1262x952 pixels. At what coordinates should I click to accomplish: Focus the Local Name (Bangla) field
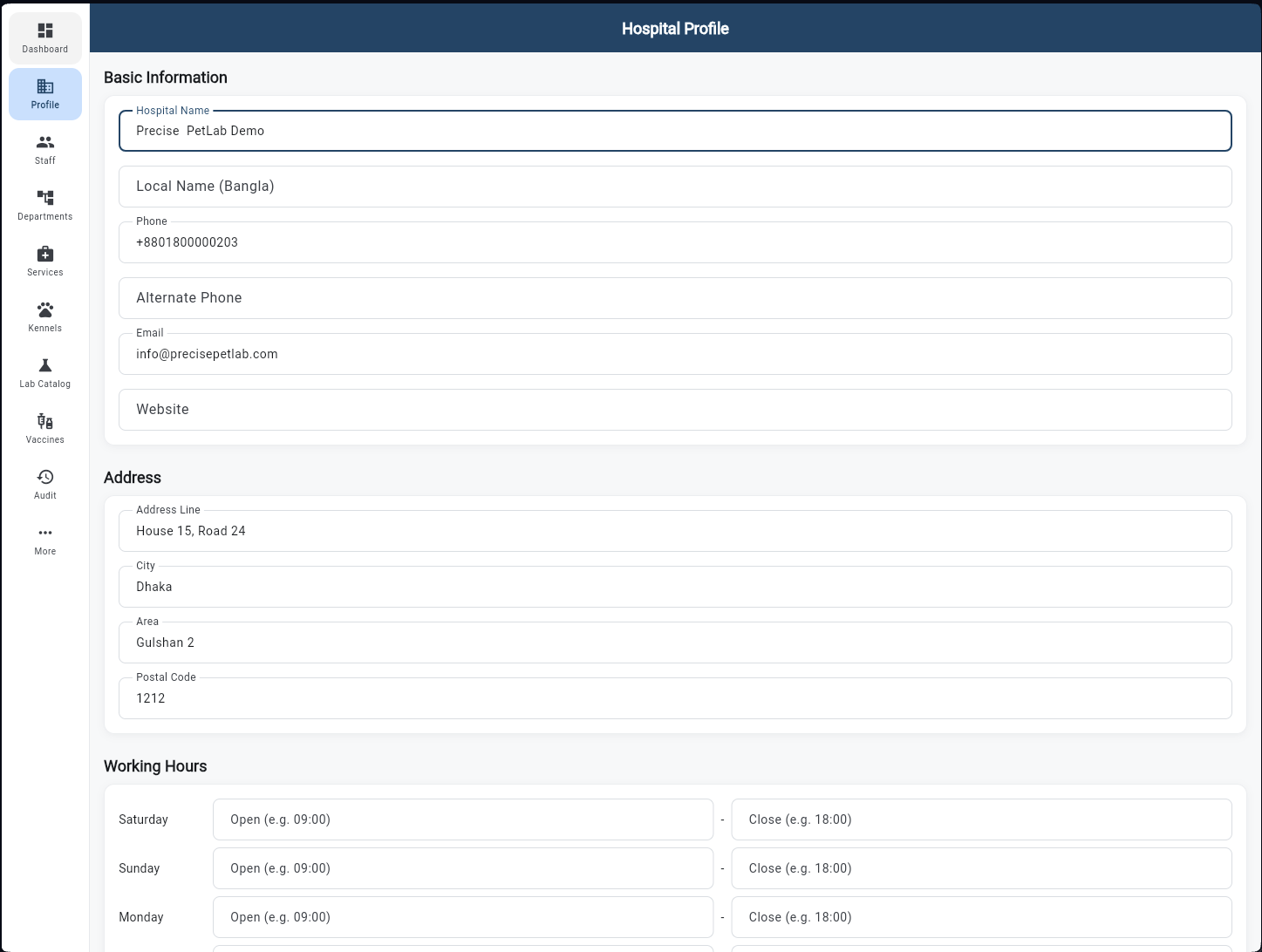[674, 187]
